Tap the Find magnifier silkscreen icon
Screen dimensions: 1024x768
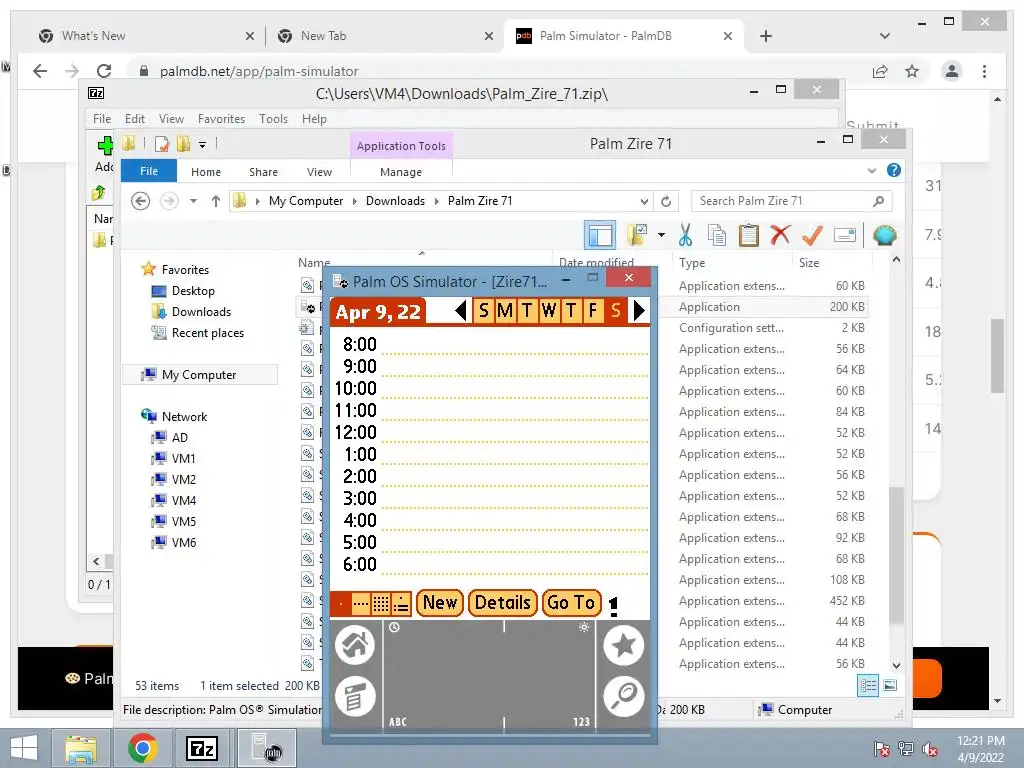point(624,696)
